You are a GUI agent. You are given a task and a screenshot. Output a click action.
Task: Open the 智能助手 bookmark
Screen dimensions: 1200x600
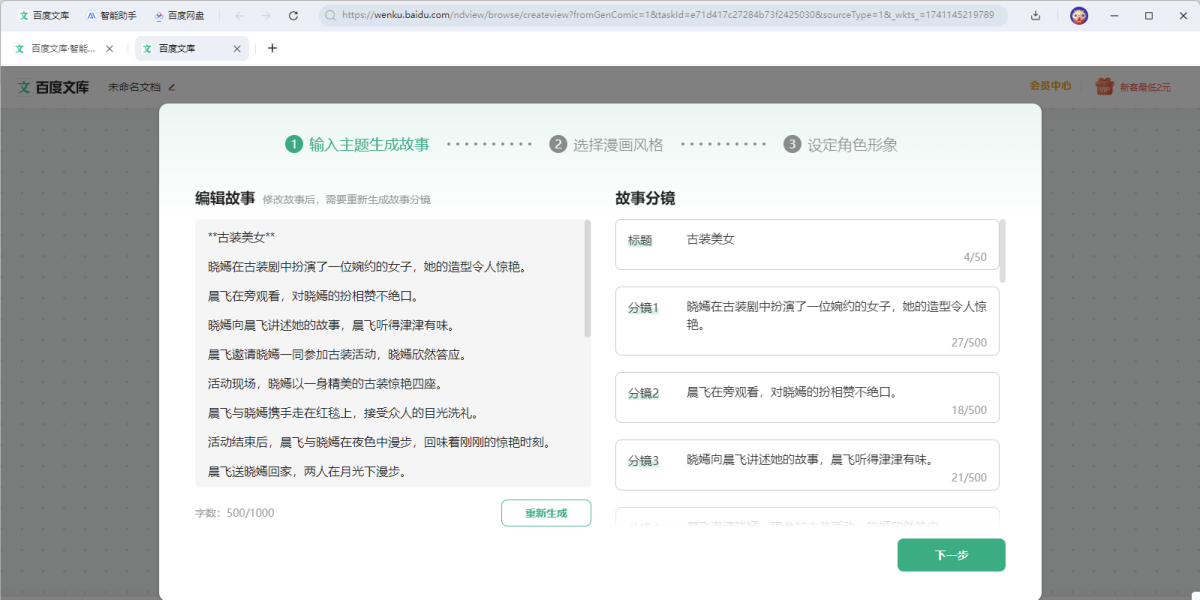tap(111, 16)
